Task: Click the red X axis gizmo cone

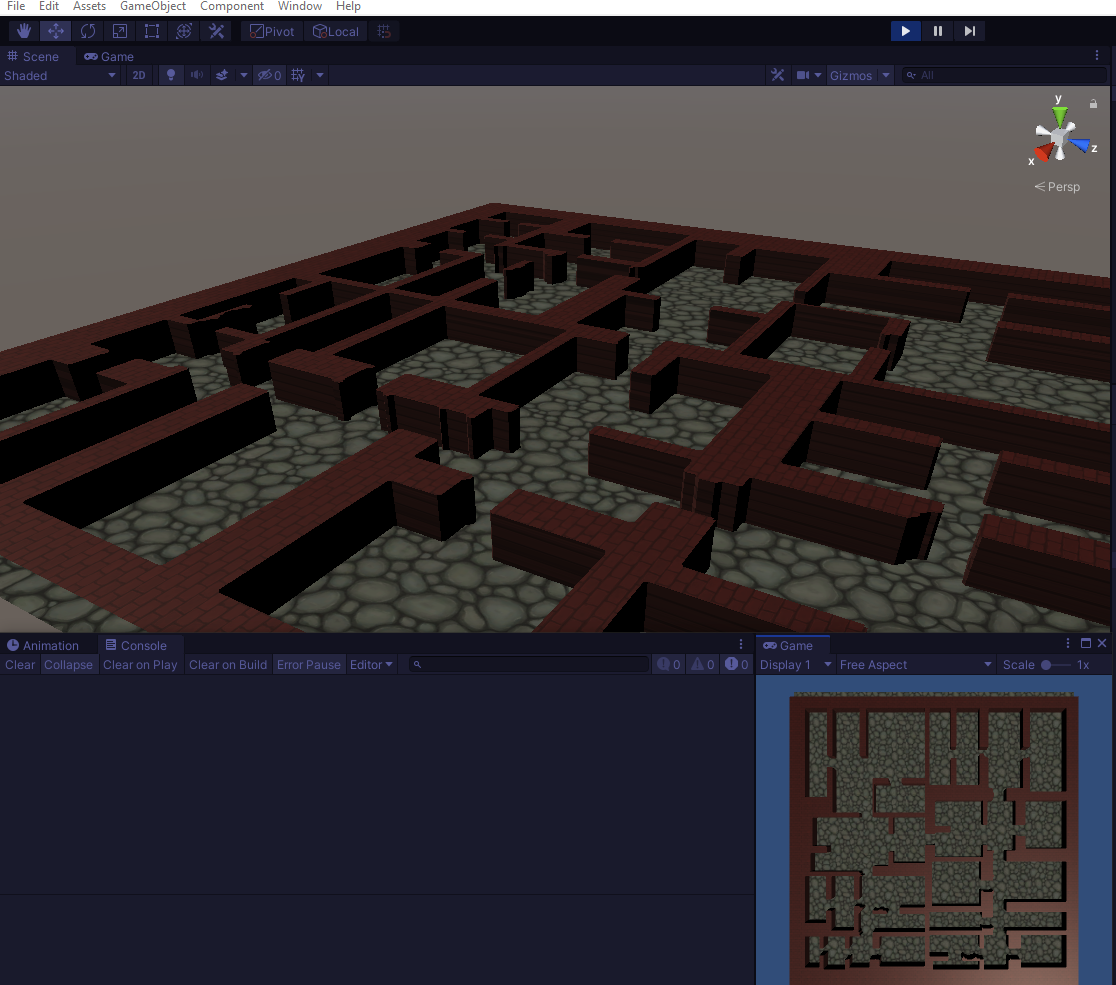Action: point(1044,152)
